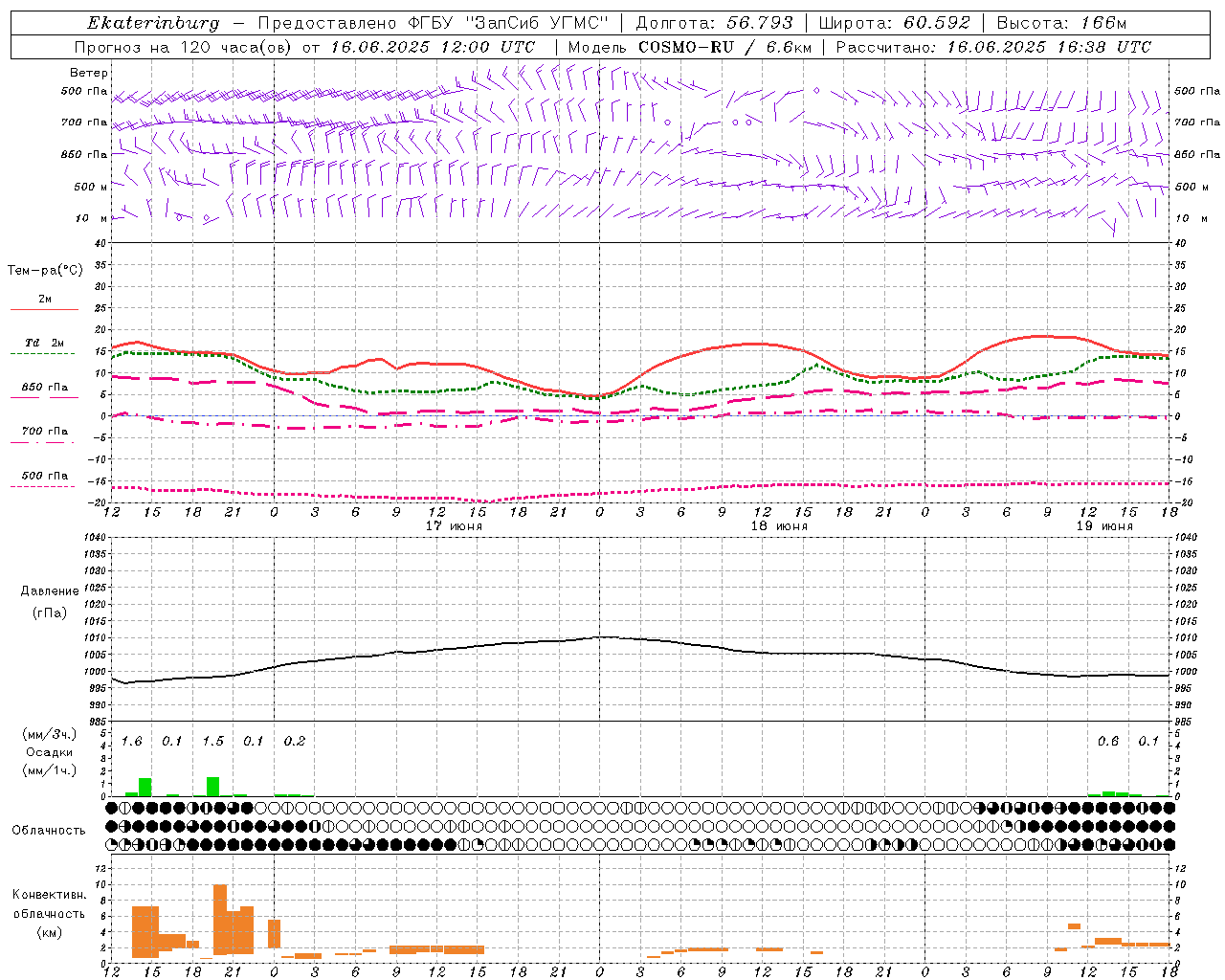Click the tallest orange convective cloud bar

pos(220,920)
